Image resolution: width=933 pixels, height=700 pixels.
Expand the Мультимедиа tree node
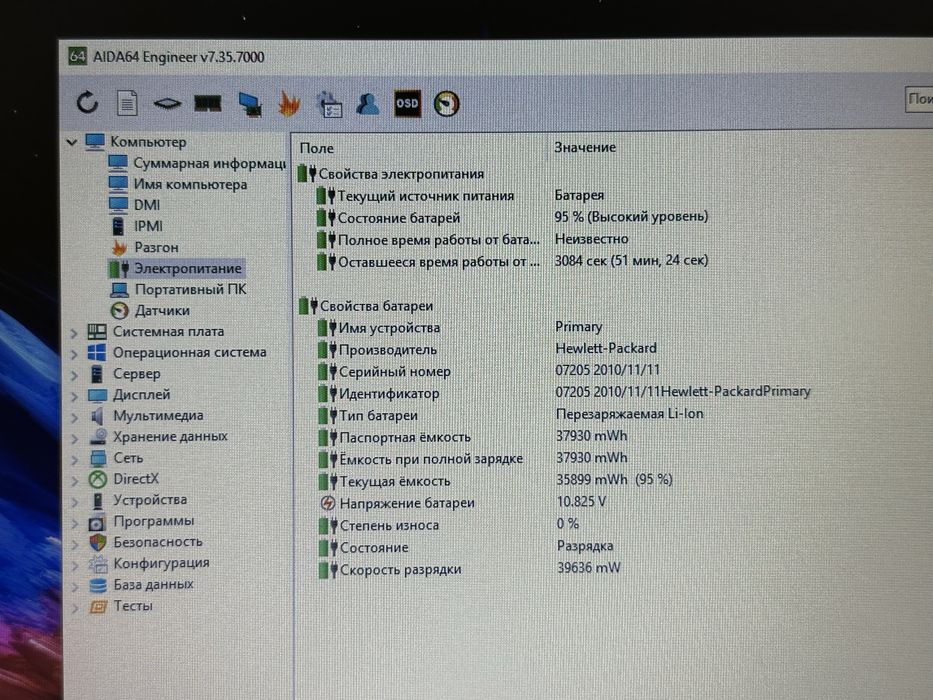[74, 417]
